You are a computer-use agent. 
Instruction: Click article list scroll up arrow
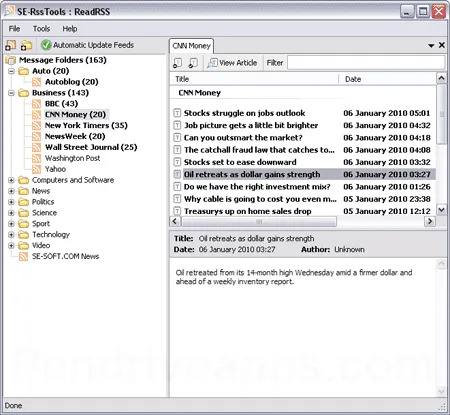pyautogui.click(x=441, y=78)
